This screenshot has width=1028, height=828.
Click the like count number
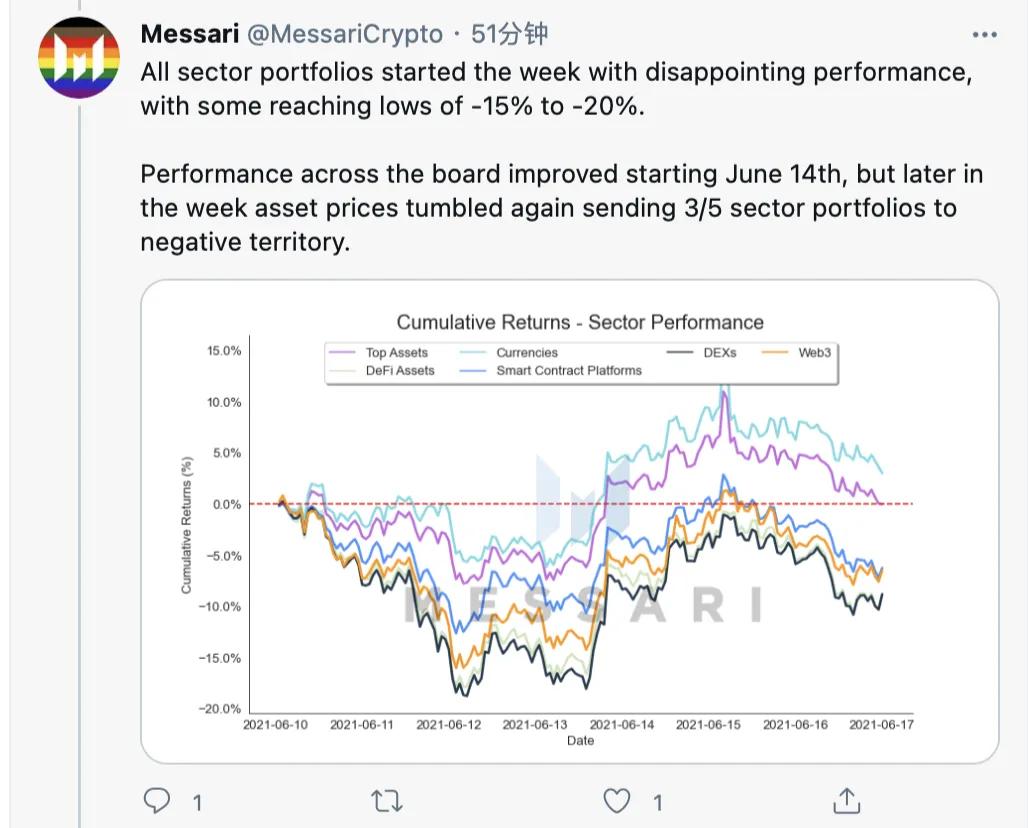point(657,801)
